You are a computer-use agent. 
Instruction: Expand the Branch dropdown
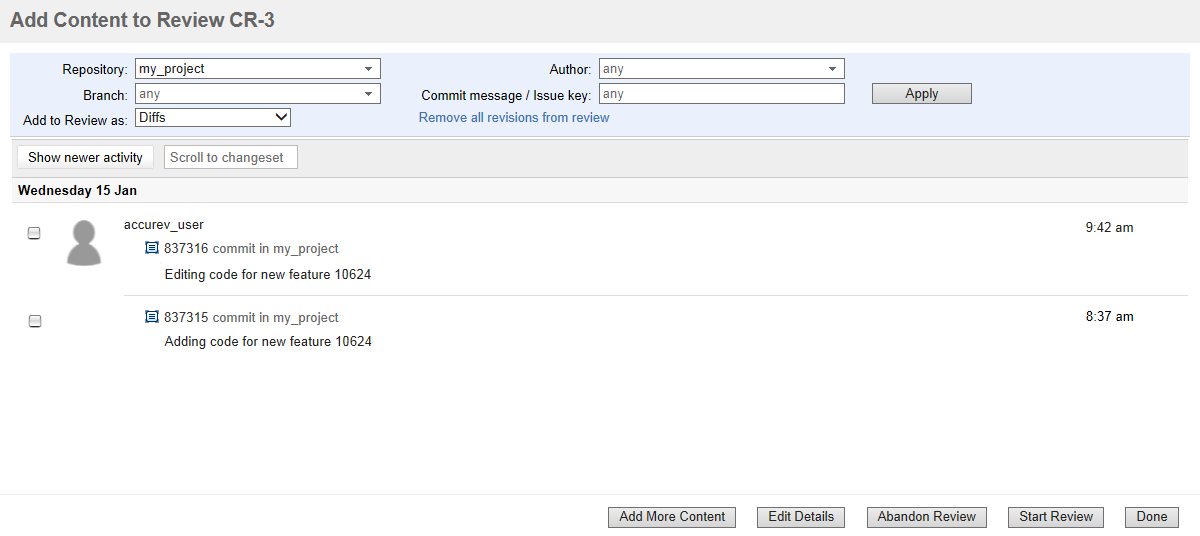pos(257,94)
